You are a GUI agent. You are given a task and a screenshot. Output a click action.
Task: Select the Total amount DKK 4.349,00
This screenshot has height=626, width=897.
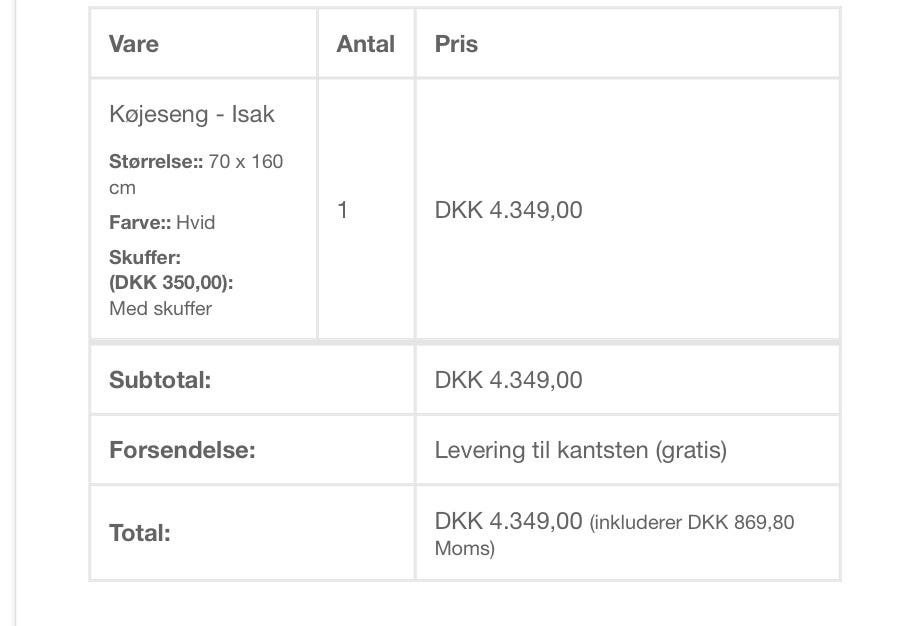(x=508, y=521)
